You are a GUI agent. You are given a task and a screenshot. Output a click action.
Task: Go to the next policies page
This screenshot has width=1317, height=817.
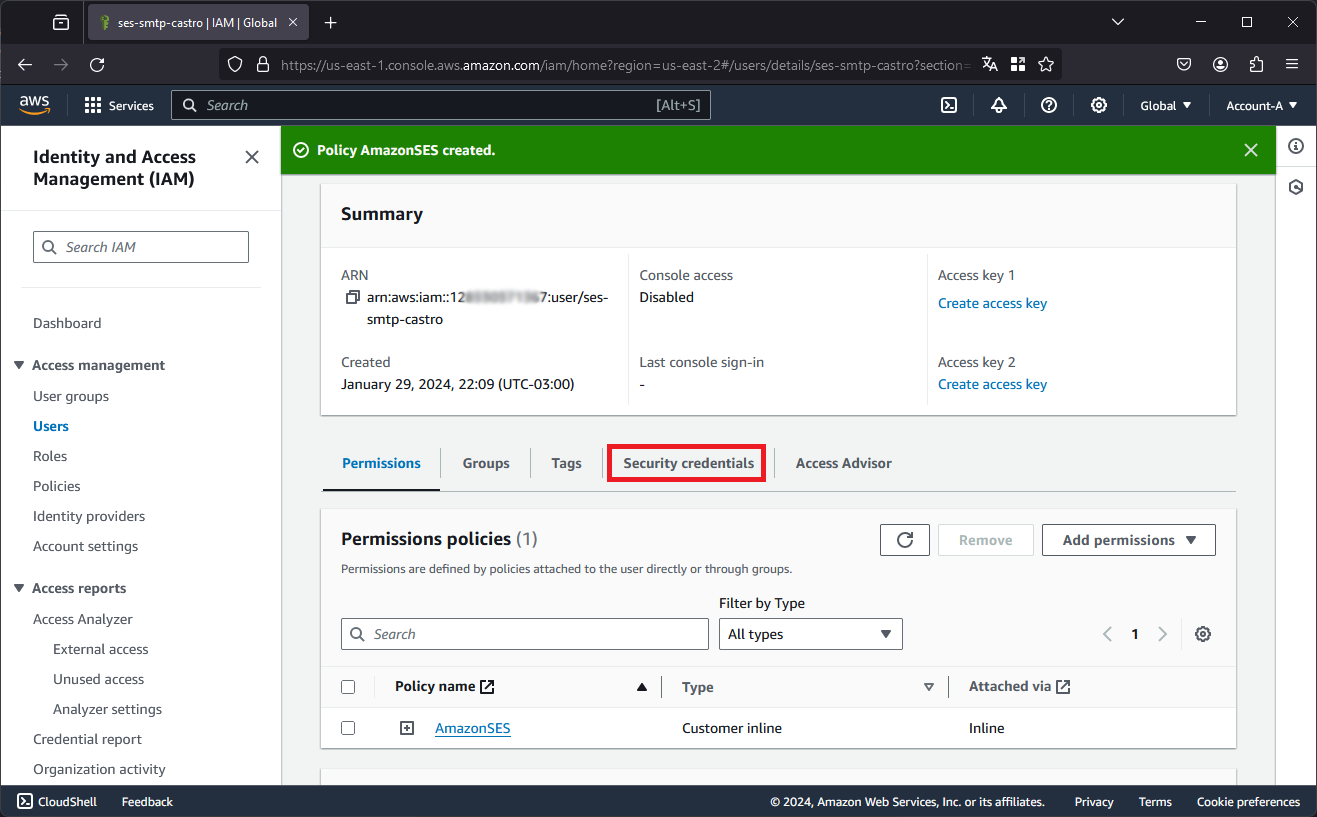click(1162, 634)
